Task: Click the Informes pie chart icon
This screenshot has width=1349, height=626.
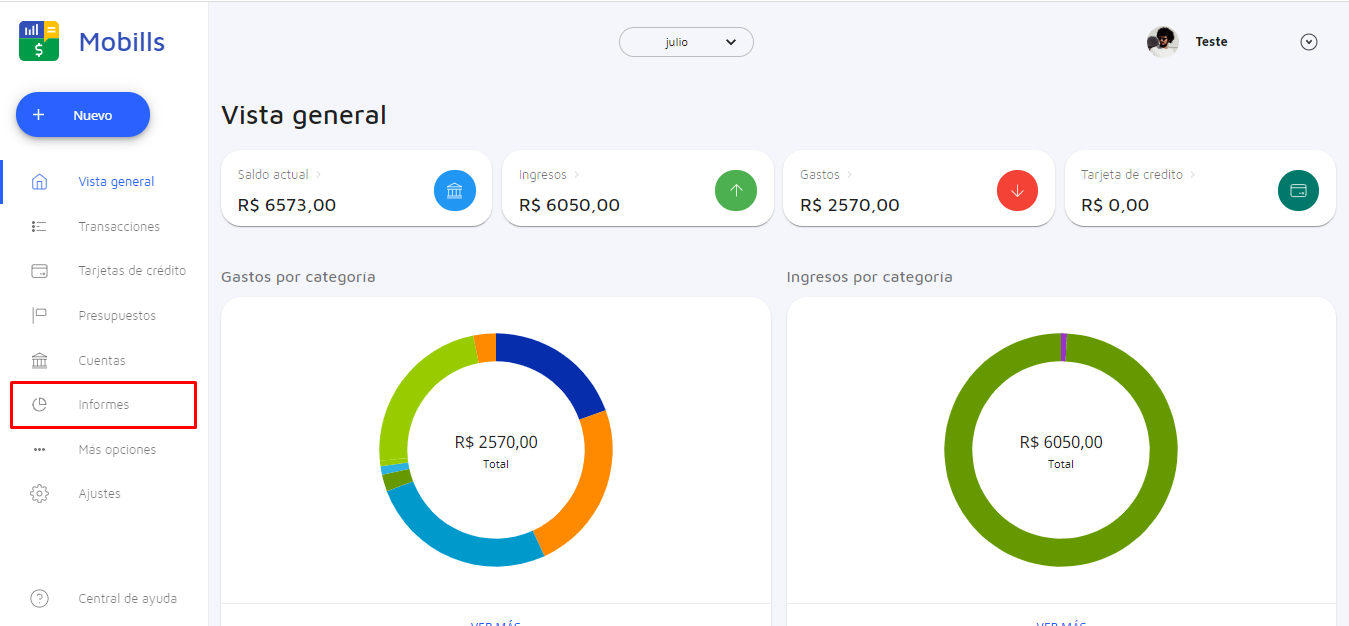Action: [39, 405]
